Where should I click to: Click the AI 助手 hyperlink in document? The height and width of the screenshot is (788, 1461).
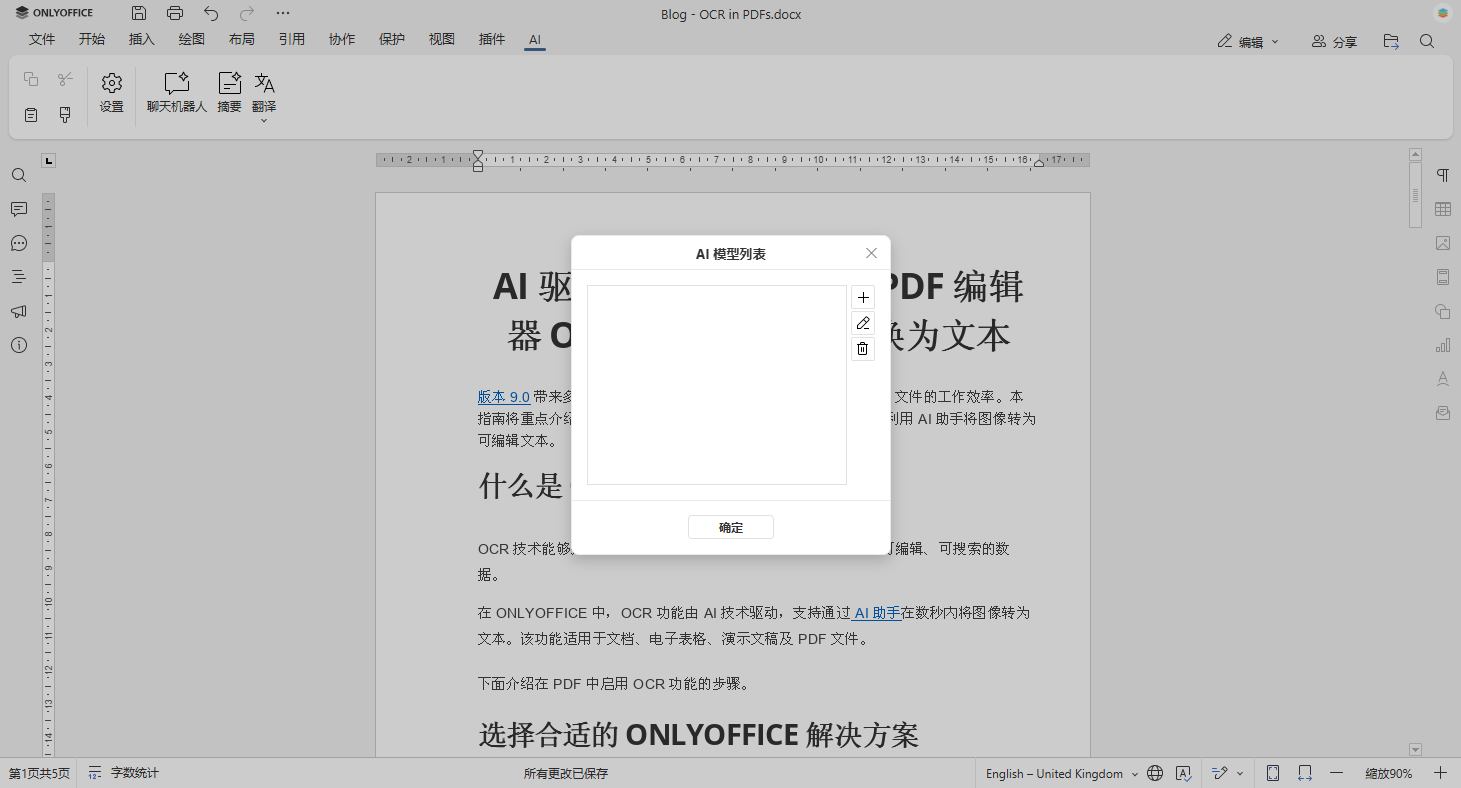click(x=877, y=612)
